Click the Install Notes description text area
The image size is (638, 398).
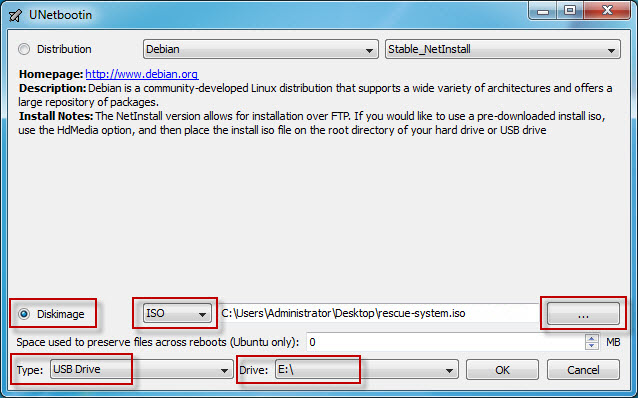(x=312, y=123)
